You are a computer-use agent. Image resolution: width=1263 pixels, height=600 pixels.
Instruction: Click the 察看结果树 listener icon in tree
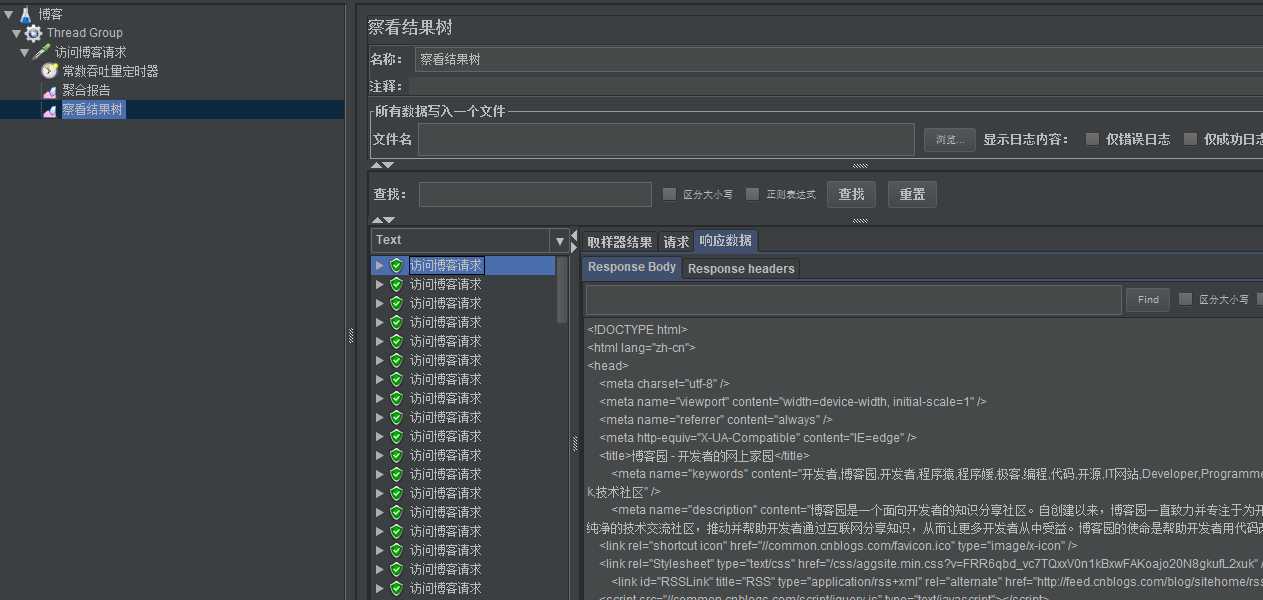pyautogui.click(x=50, y=110)
